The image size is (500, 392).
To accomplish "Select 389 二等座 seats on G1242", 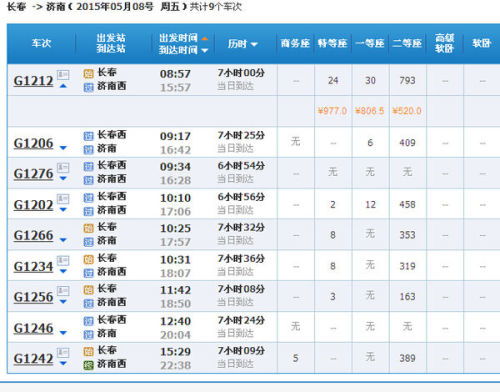I will pyautogui.click(x=407, y=358).
